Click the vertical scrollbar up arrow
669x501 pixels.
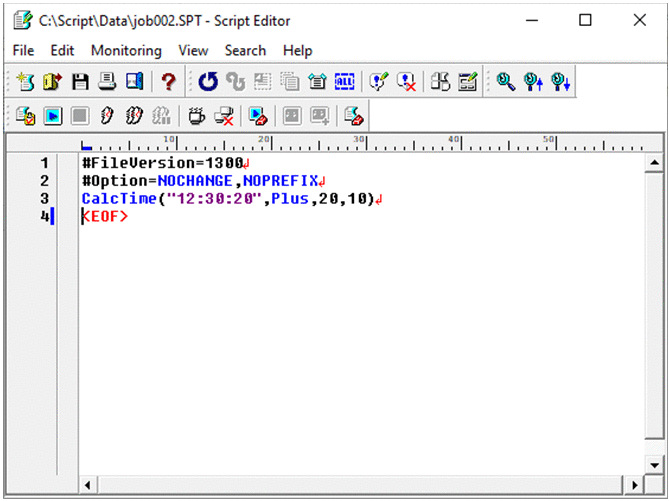click(654, 163)
